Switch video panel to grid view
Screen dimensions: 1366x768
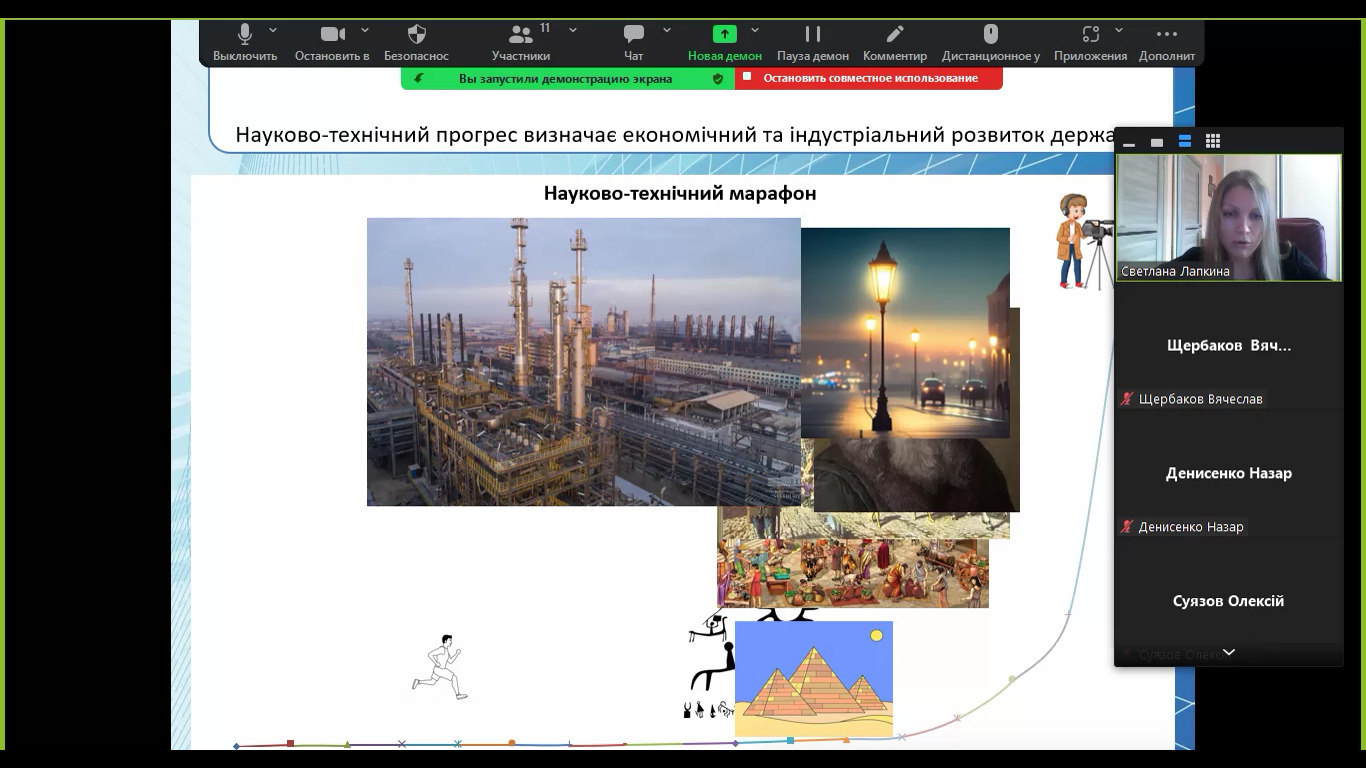(1213, 141)
